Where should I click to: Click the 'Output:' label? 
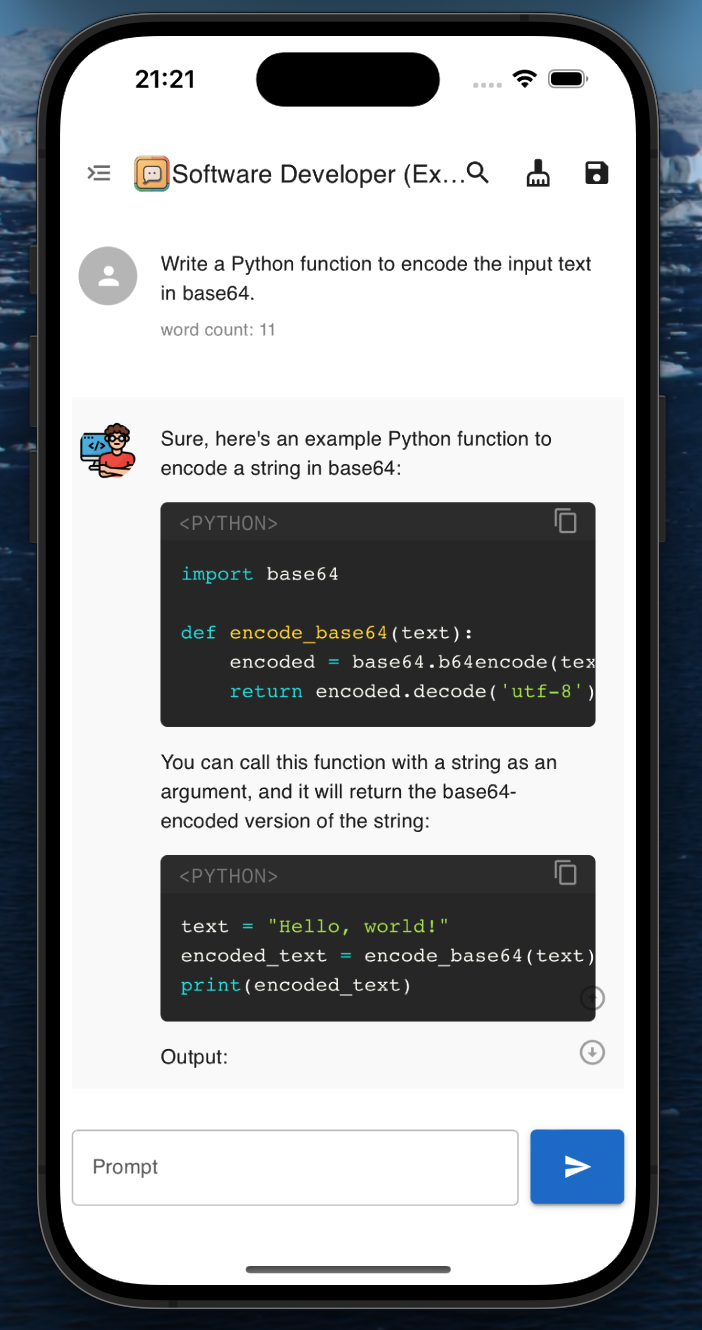tap(194, 1057)
